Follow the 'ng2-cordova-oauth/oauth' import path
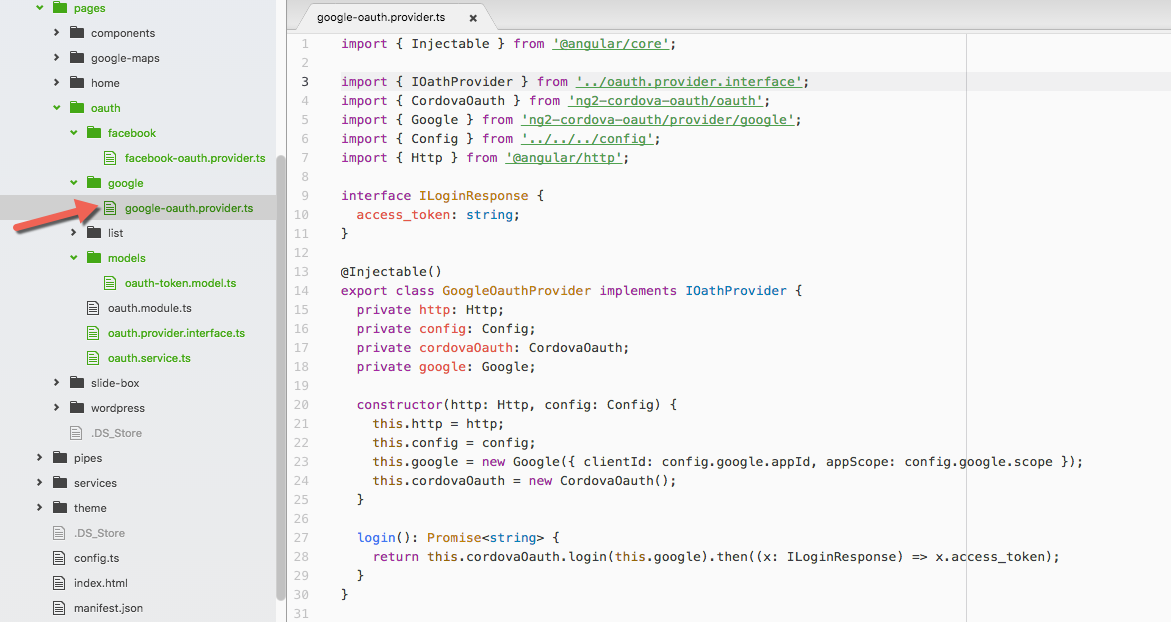This screenshot has height=622, width=1171. pyautogui.click(x=665, y=101)
